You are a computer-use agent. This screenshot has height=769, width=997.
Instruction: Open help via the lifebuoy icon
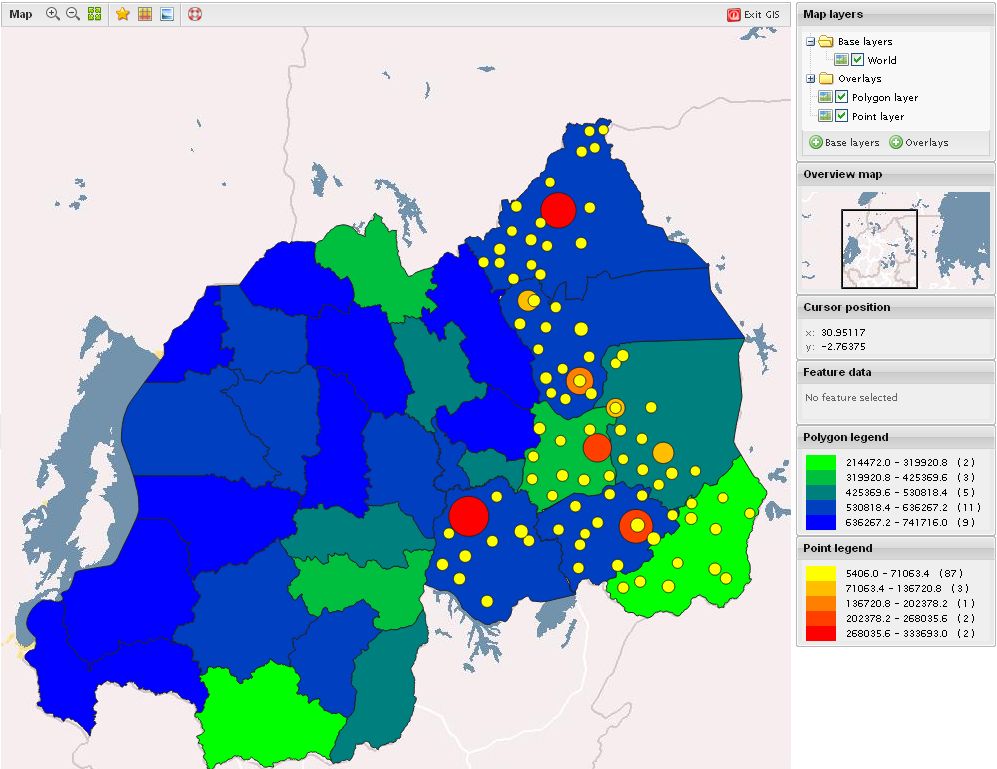(x=195, y=14)
